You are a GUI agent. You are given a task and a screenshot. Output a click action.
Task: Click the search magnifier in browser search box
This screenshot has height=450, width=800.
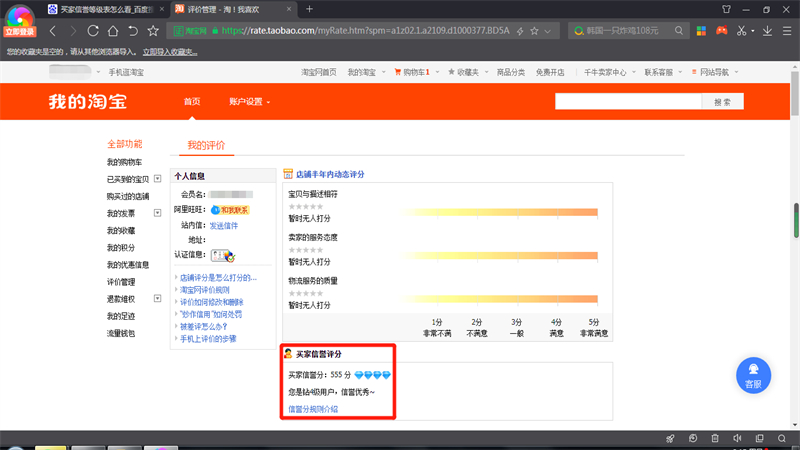679,31
